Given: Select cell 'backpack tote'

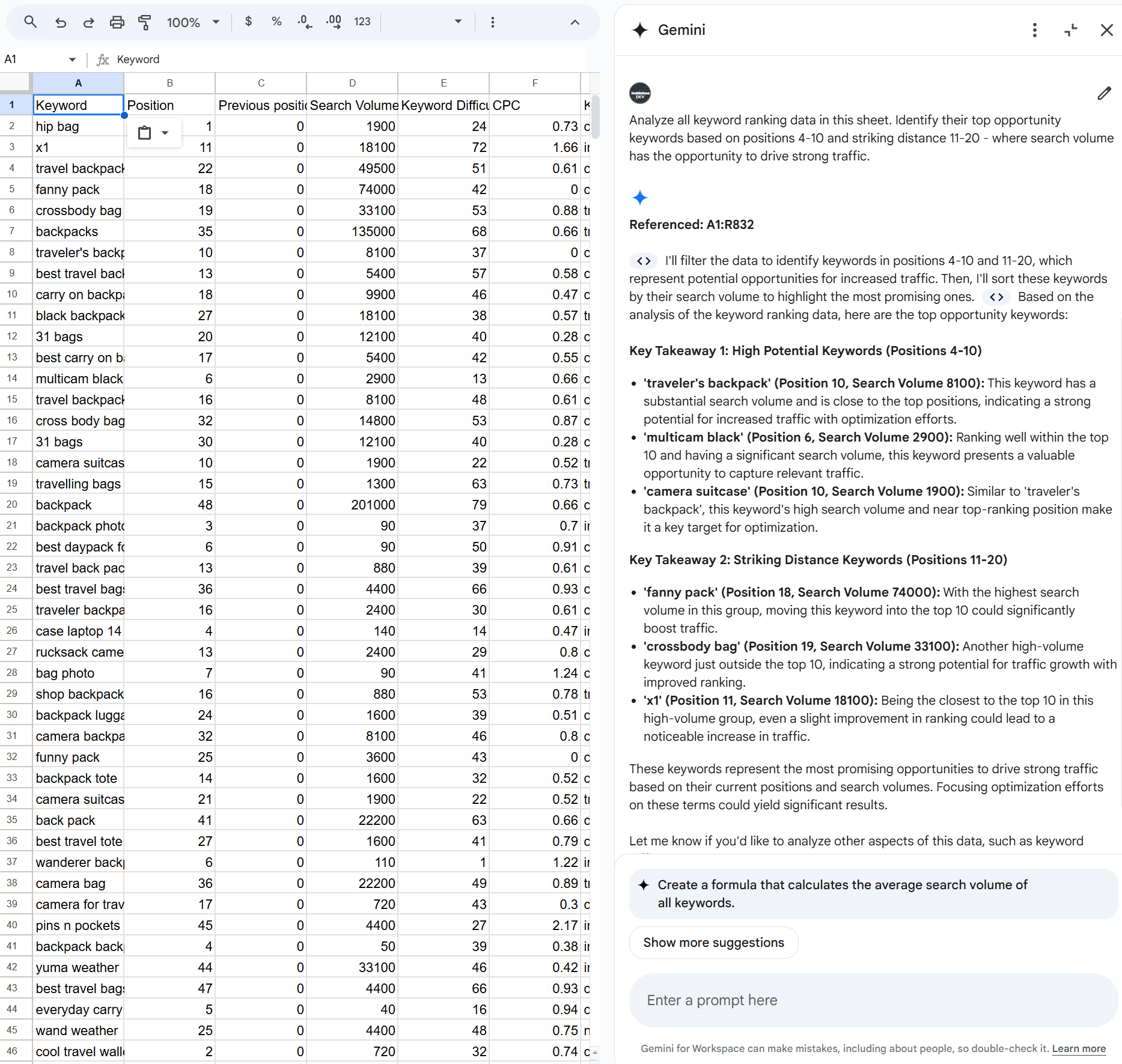Looking at the screenshot, I should (78, 779).
